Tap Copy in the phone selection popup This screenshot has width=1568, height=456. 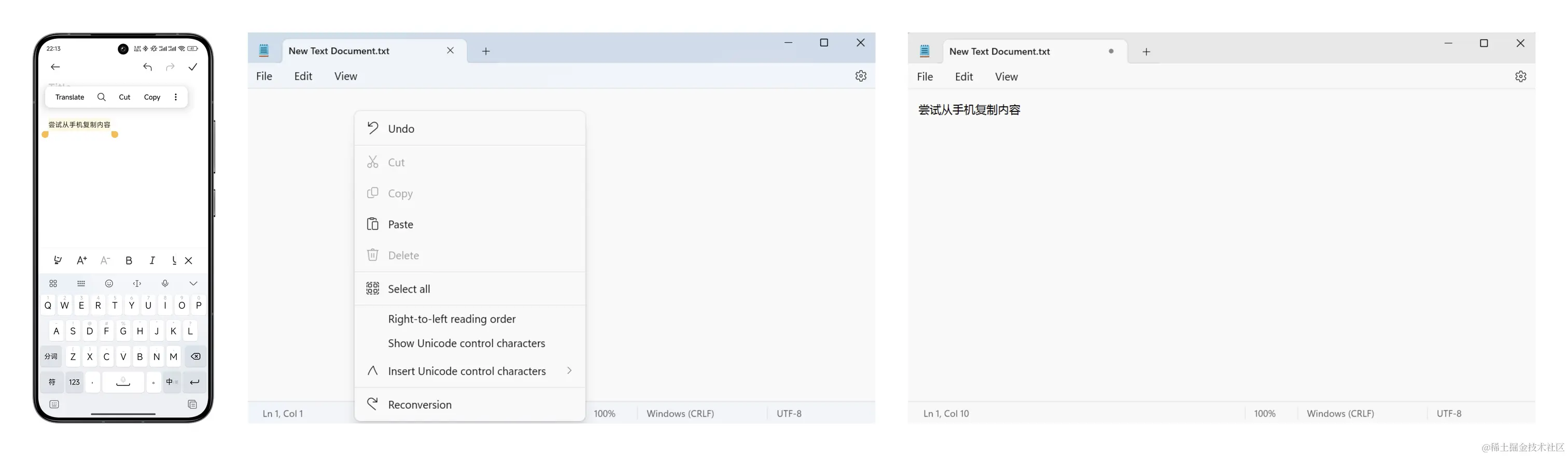[152, 97]
